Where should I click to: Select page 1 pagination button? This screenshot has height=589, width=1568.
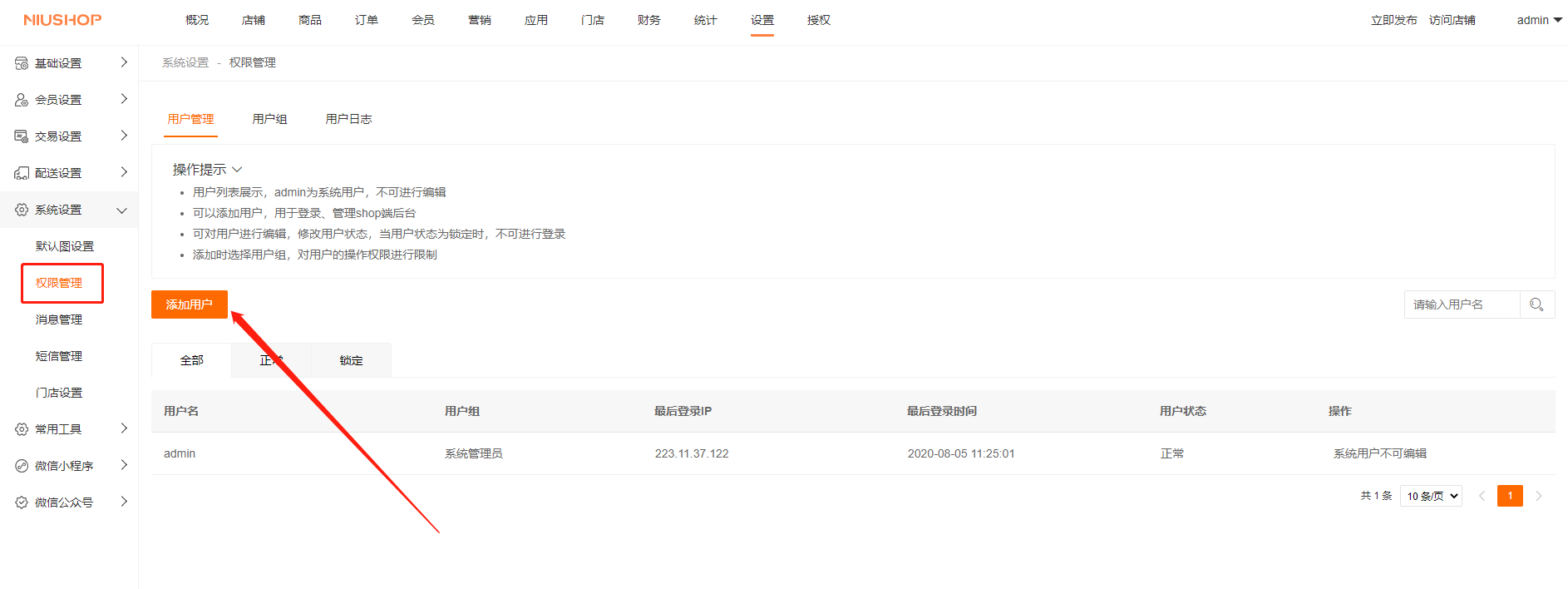(1510, 496)
